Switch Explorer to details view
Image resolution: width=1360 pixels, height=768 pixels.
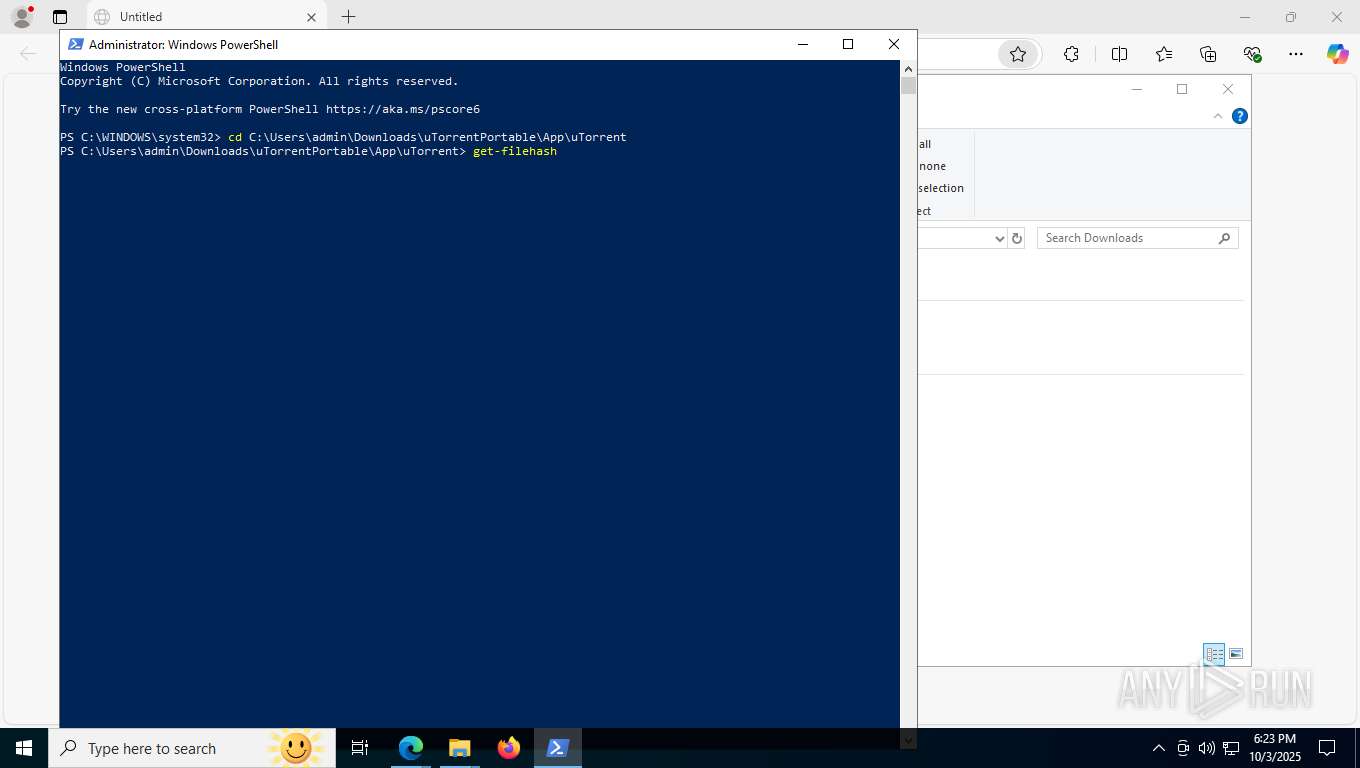1214,654
